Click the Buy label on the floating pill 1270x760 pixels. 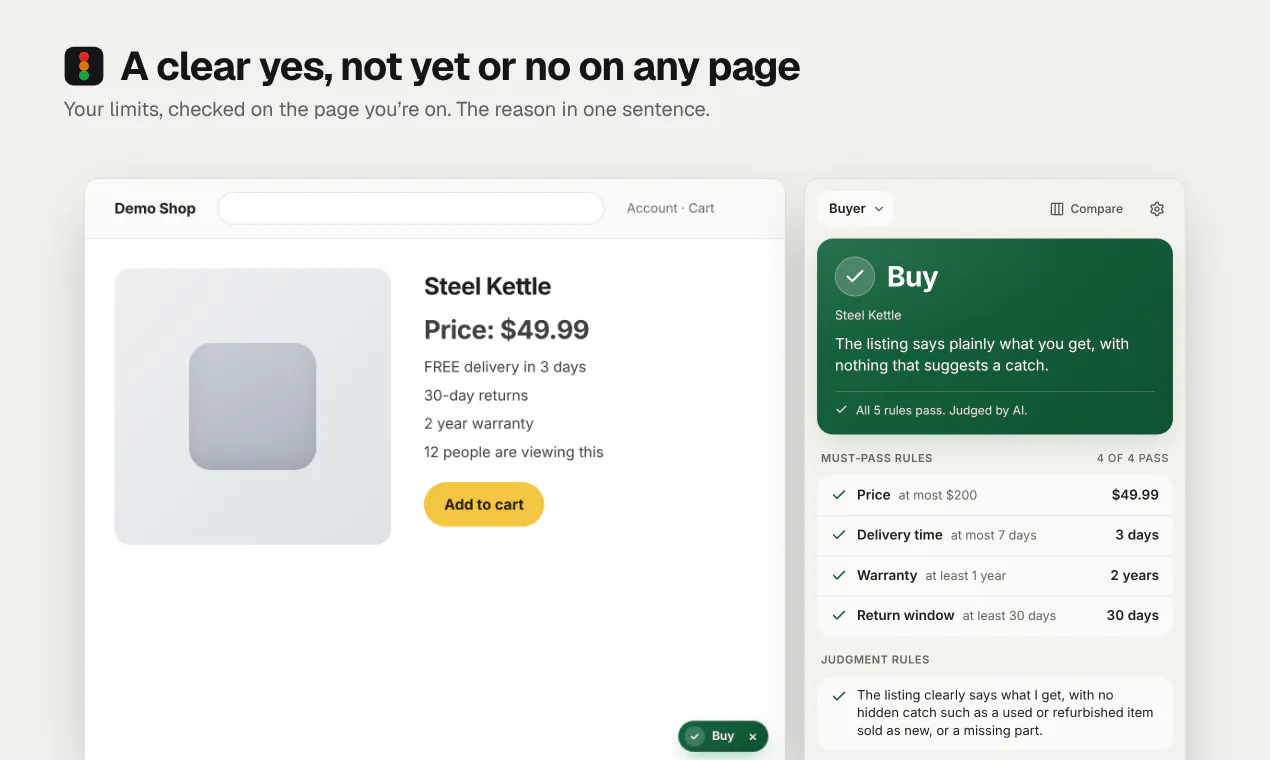coord(723,736)
